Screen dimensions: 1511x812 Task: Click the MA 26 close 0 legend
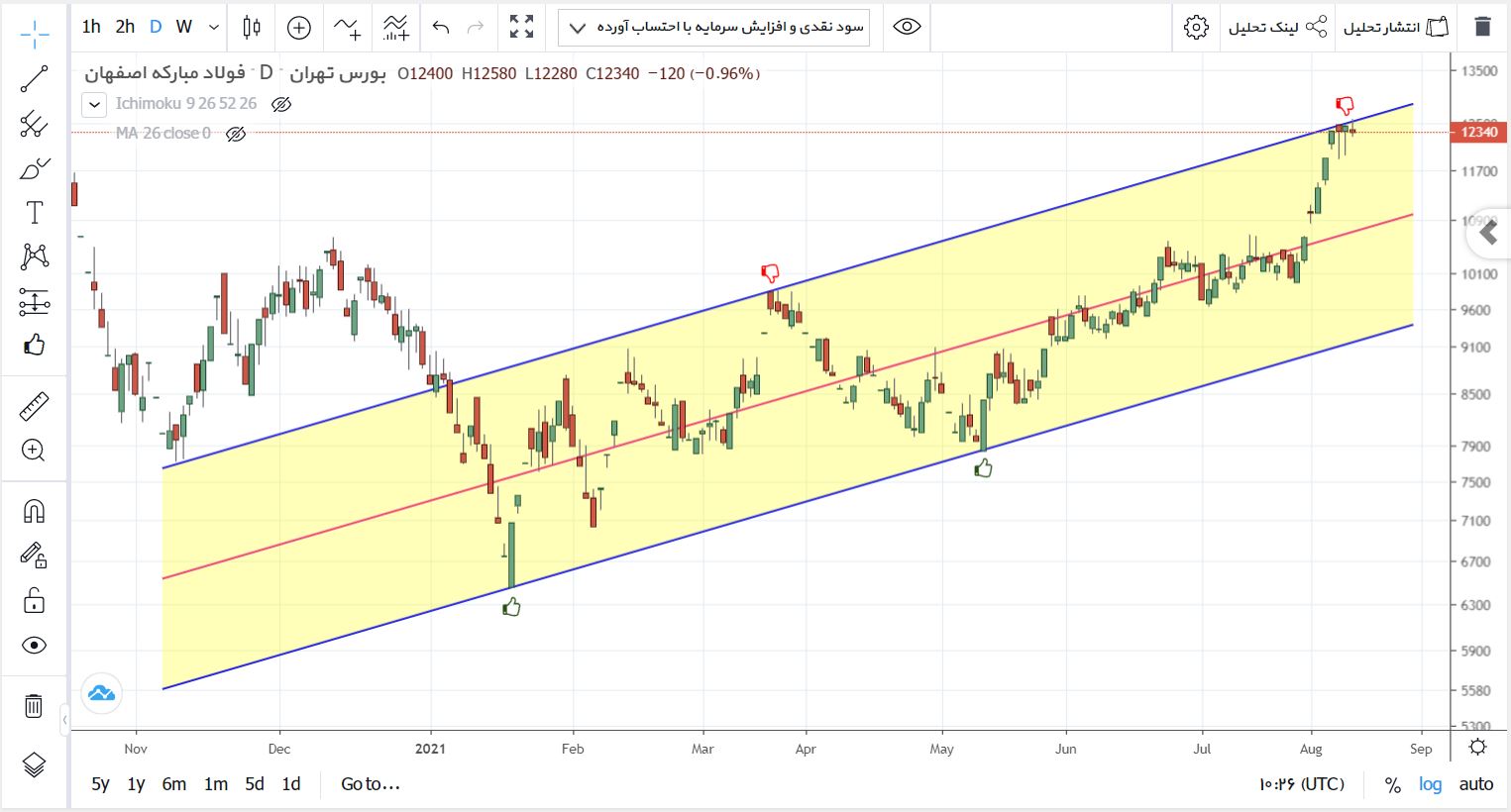click(x=163, y=133)
